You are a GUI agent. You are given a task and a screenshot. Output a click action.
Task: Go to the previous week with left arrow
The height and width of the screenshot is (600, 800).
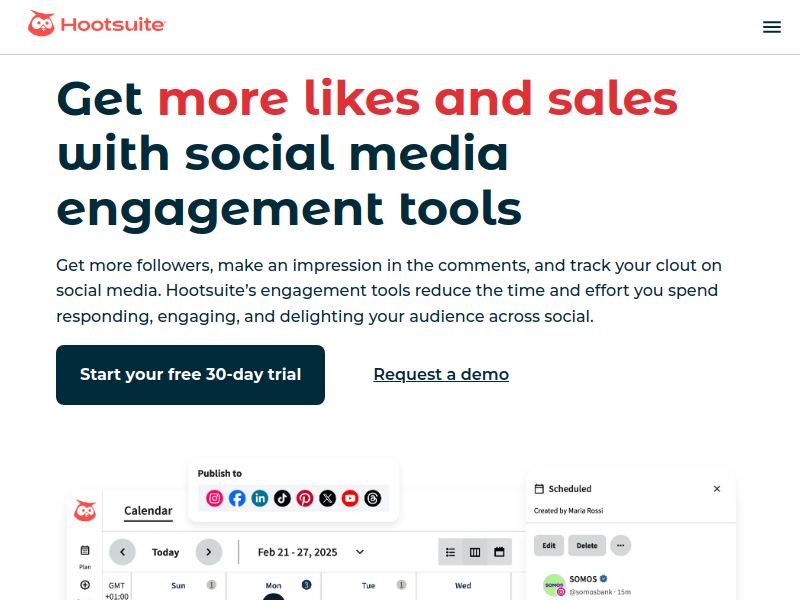(x=122, y=552)
